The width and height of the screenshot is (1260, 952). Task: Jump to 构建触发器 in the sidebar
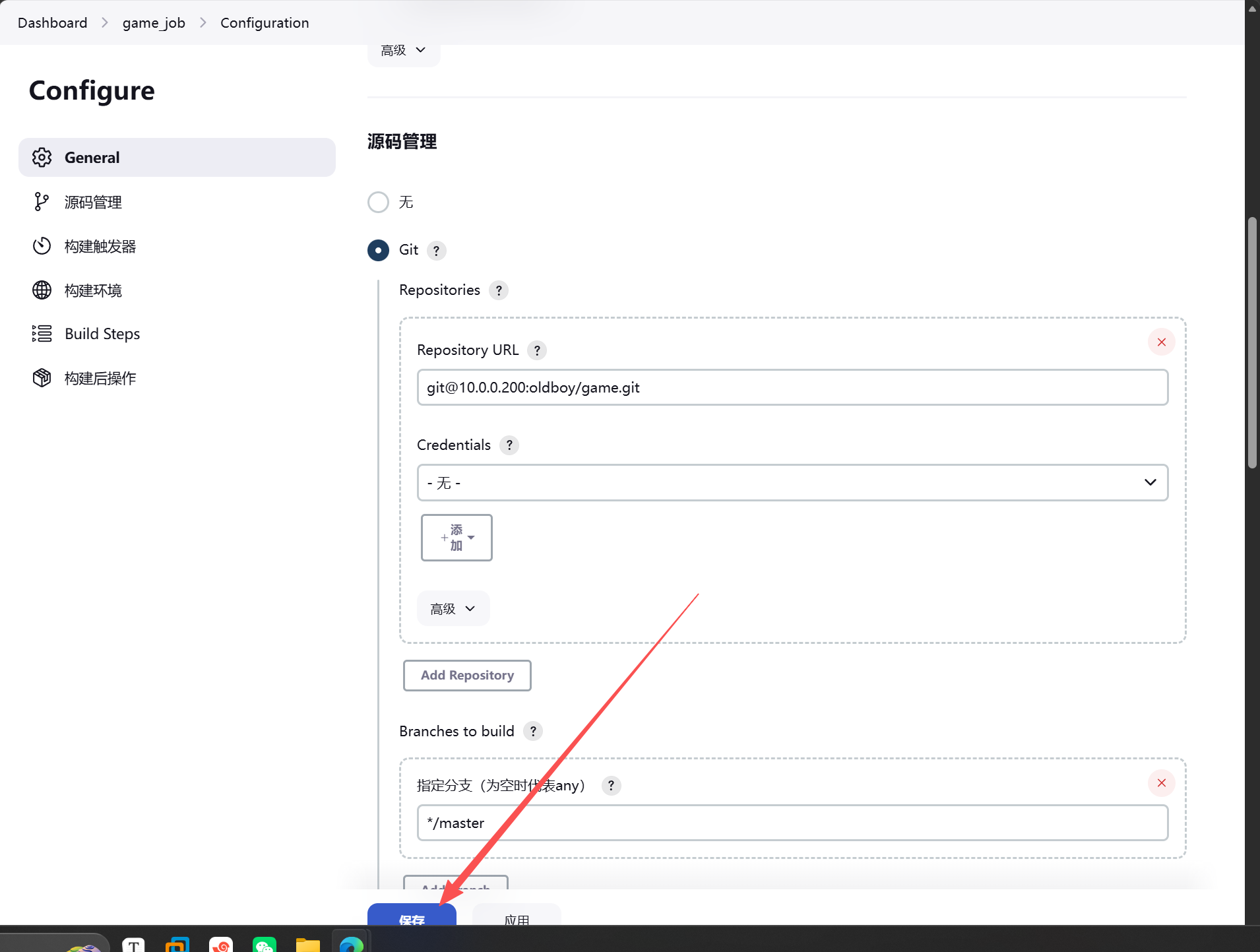point(100,246)
